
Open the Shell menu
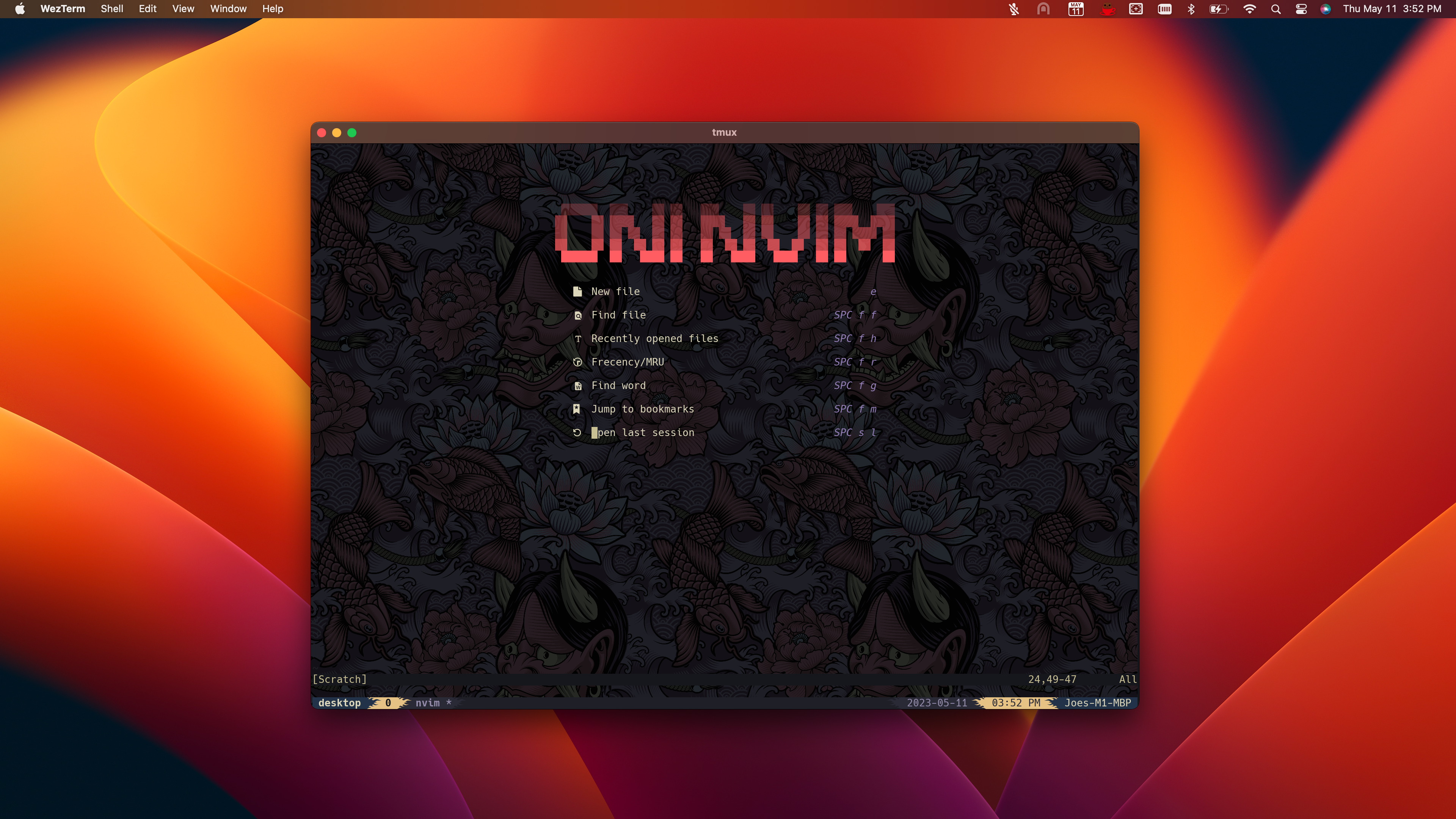[112, 9]
